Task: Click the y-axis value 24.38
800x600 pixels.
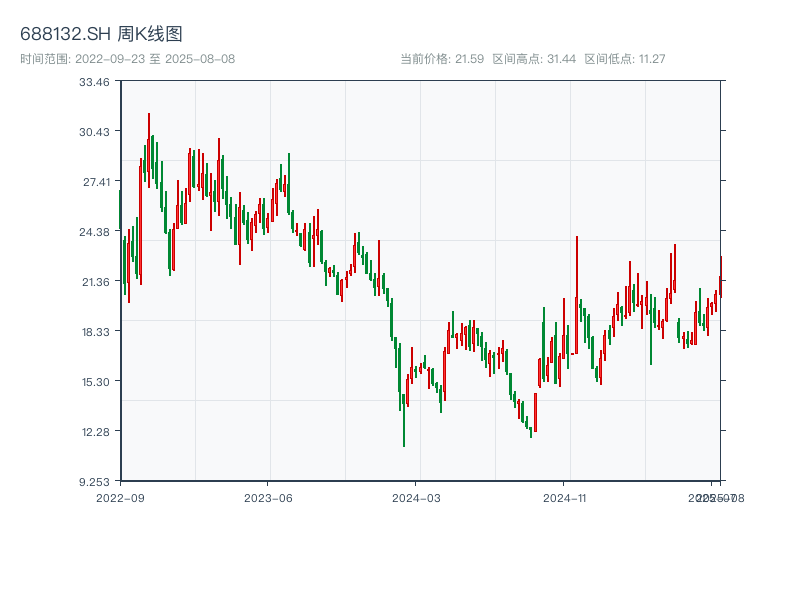Action: coord(94,232)
